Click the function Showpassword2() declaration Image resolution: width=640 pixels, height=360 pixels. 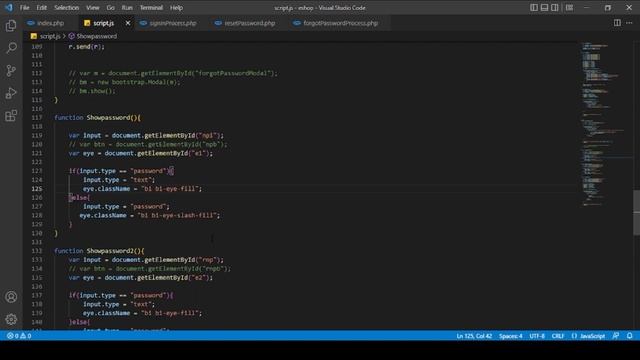tap(99, 251)
